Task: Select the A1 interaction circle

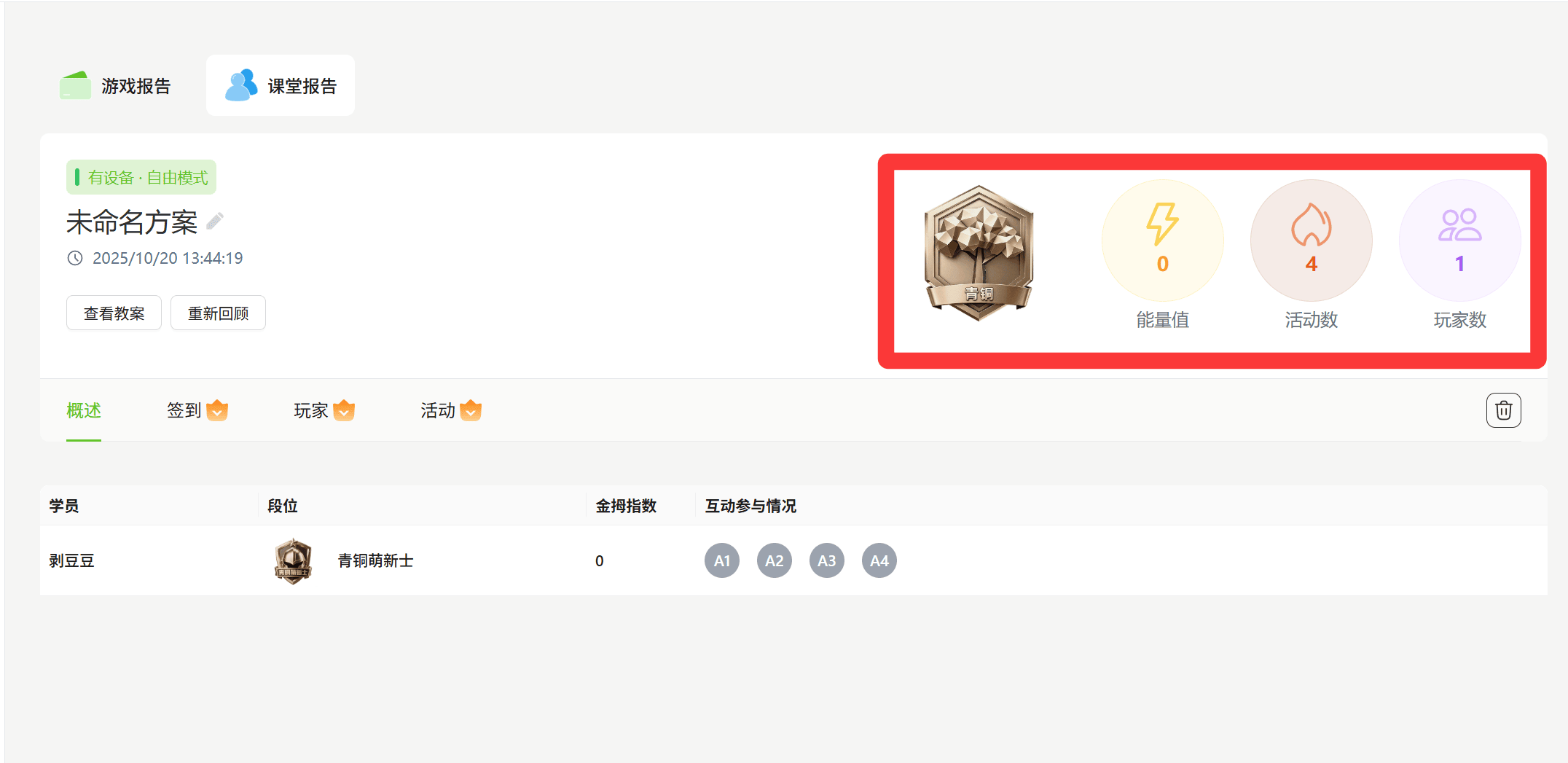Action: click(722, 560)
